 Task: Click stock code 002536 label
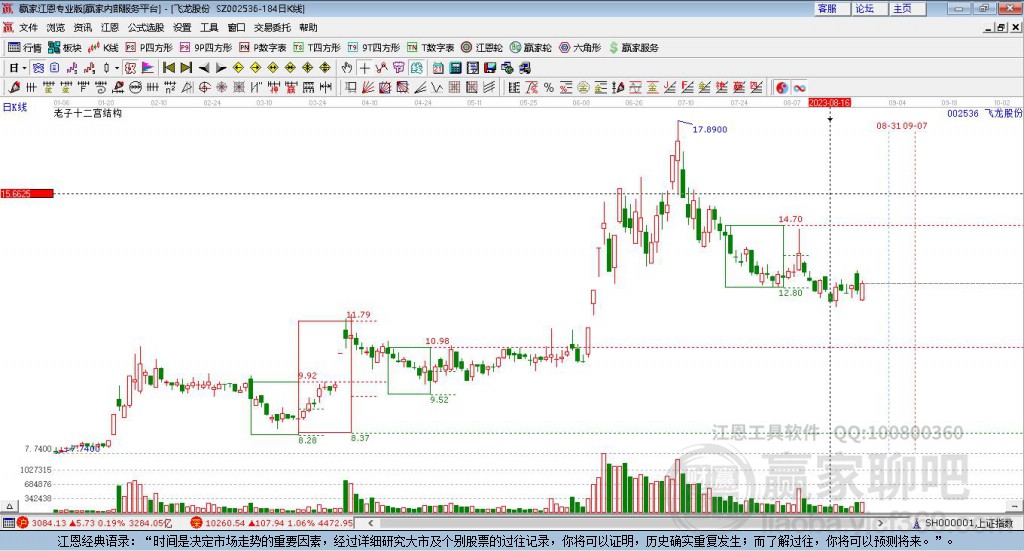pos(963,113)
